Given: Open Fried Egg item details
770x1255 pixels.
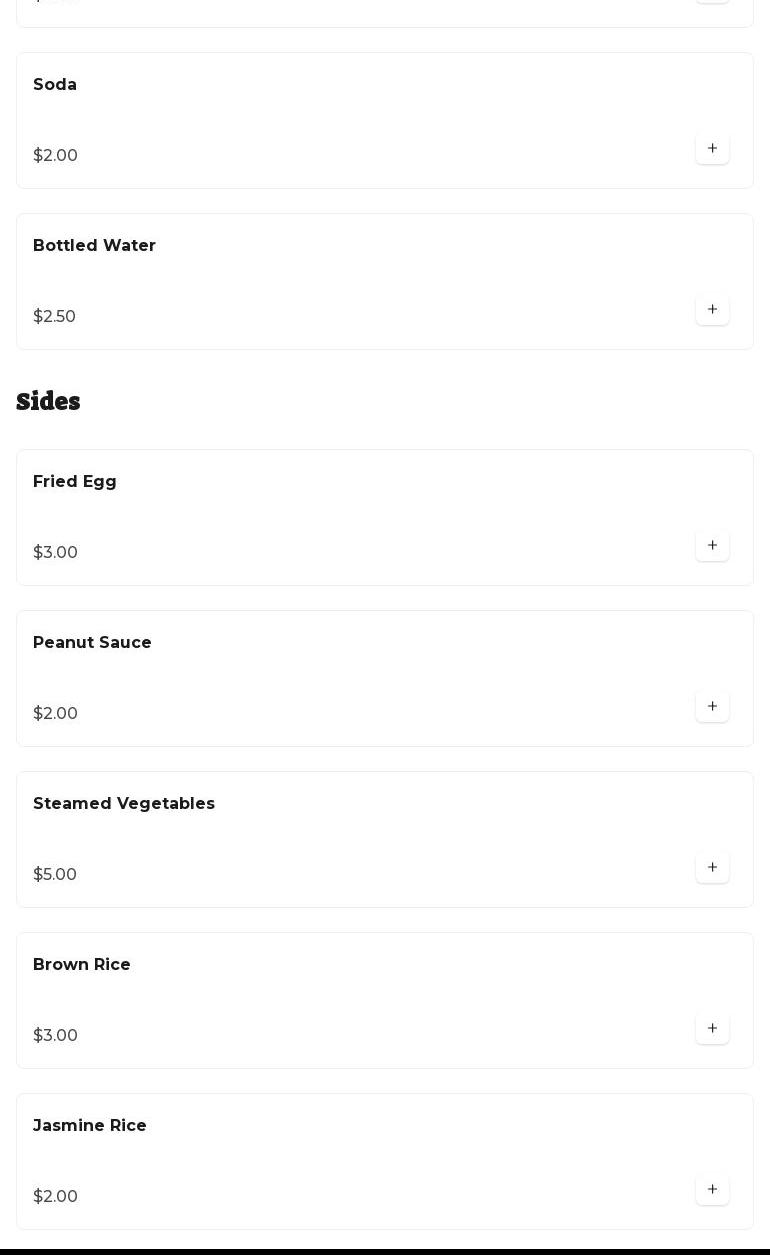Looking at the screenshot, I should pyautogui.click(x=385, y=517).
